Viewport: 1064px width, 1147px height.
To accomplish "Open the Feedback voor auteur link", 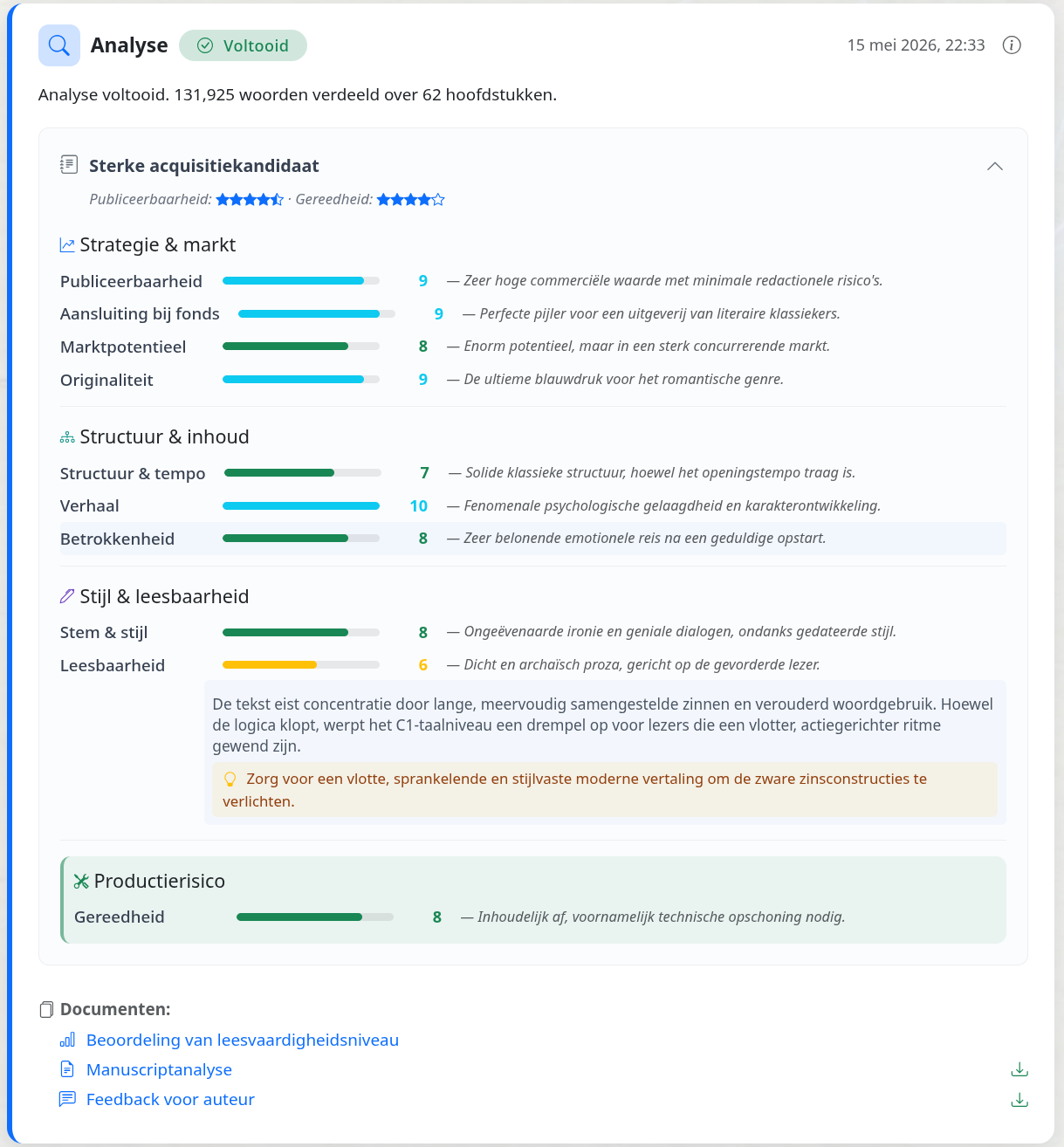I will click(x=170, y=1100).
